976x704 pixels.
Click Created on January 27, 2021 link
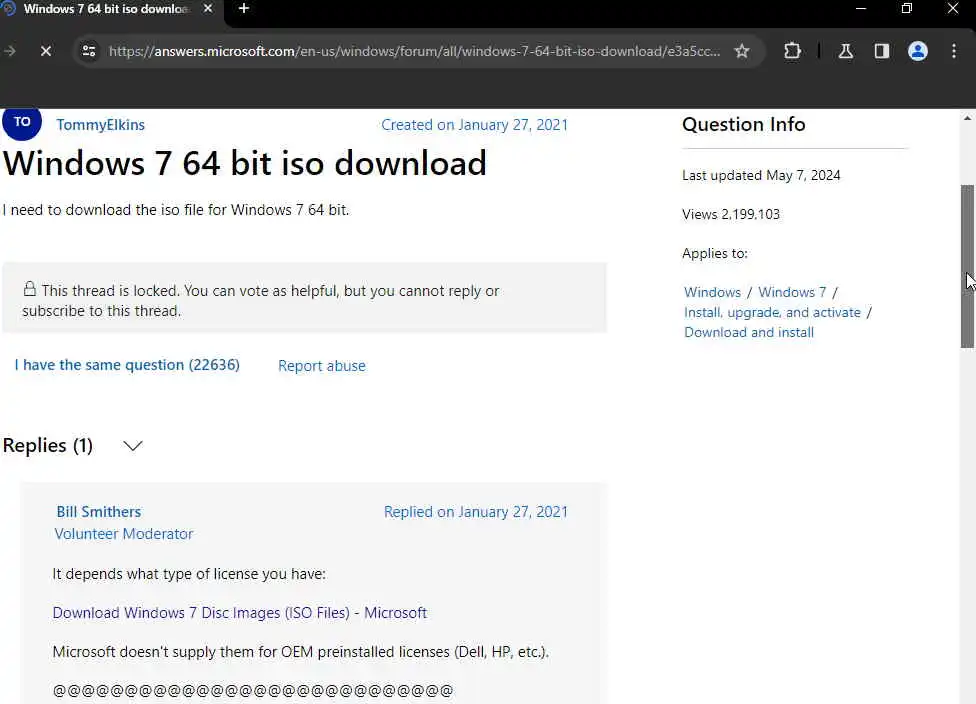click(x=474, y=124)
